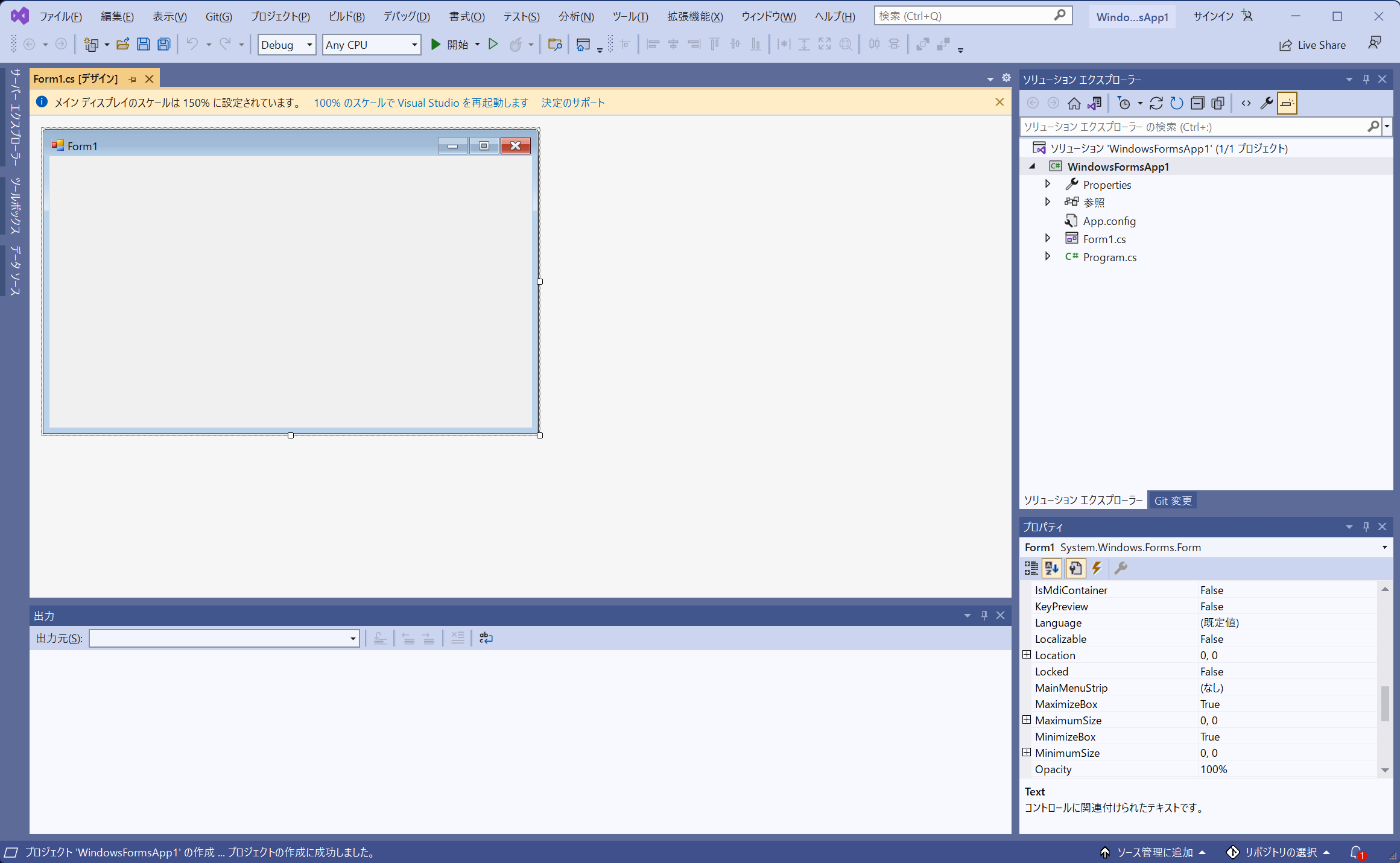Screen dimensions: 1400x863
Task: Start debugging with the green 開始 button
Action: [x=449, y=44]
